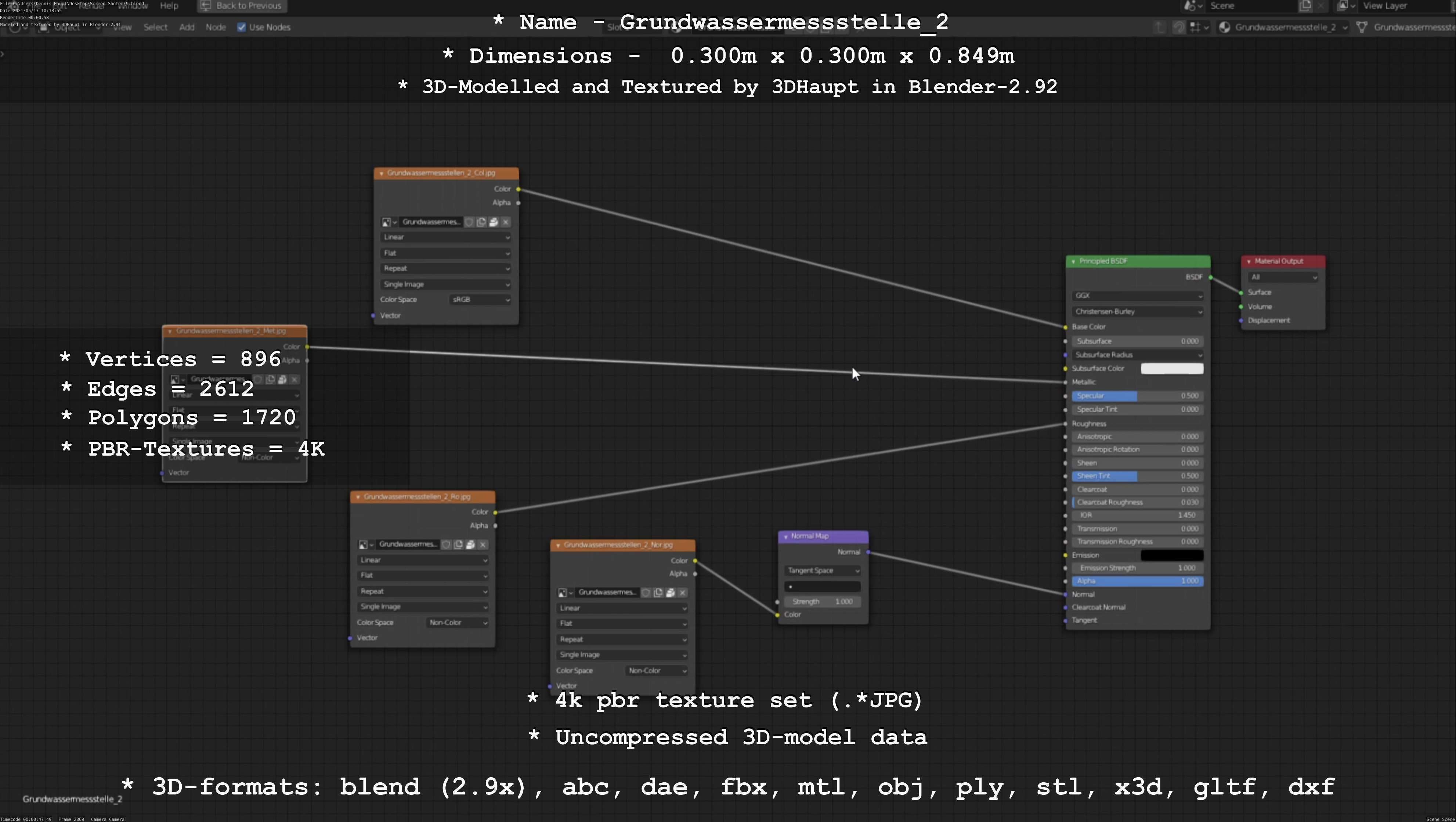Click the material sphere icon in header
The height and width of the screenshot is (822, 1456).
tap(1224, 27)
